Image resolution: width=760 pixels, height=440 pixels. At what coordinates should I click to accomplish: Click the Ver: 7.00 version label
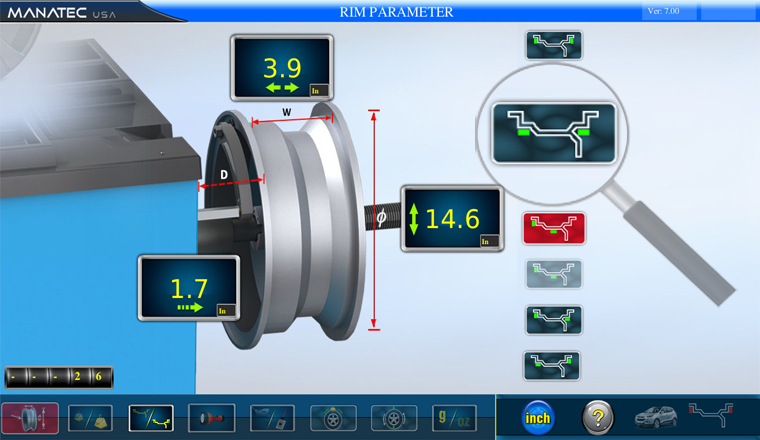click(663, 11)
